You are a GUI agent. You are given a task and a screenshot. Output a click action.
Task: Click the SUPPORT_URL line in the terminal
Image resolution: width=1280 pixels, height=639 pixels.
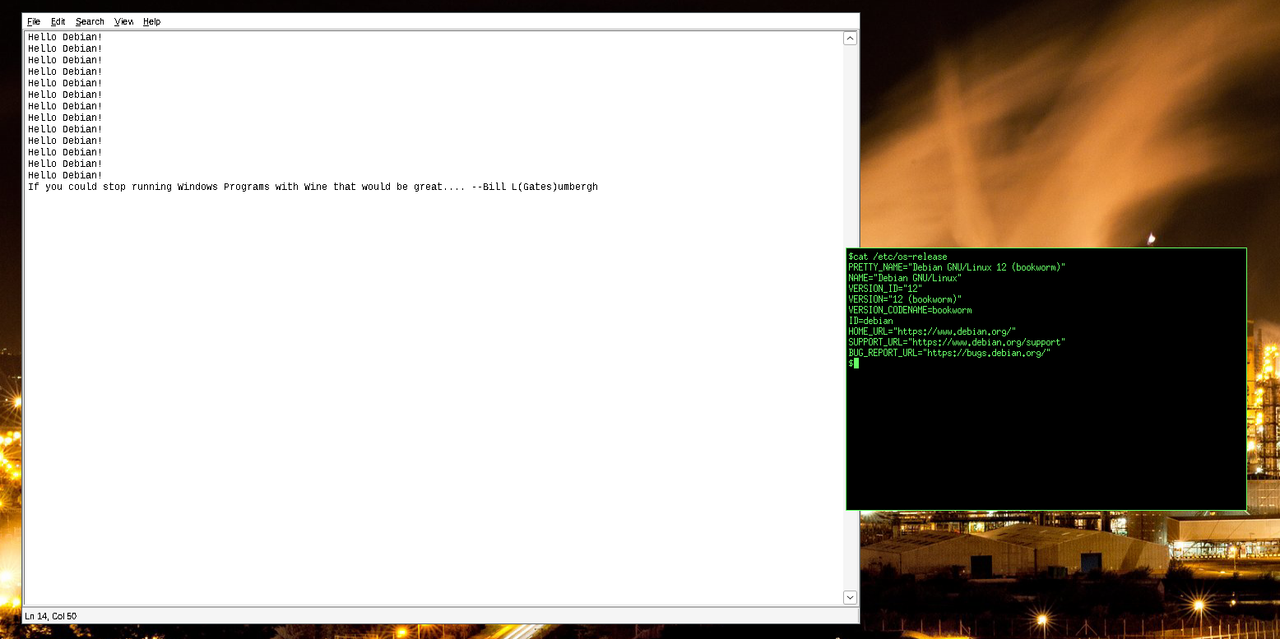point(957,342)
